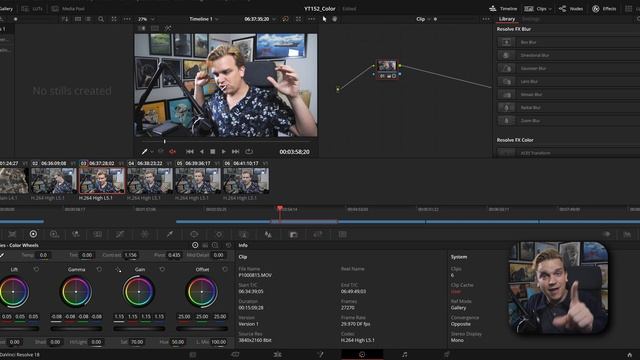Jump to last frame in viewer transport
Viewport: 640px width, 360px height.
(x=236, y=151)
